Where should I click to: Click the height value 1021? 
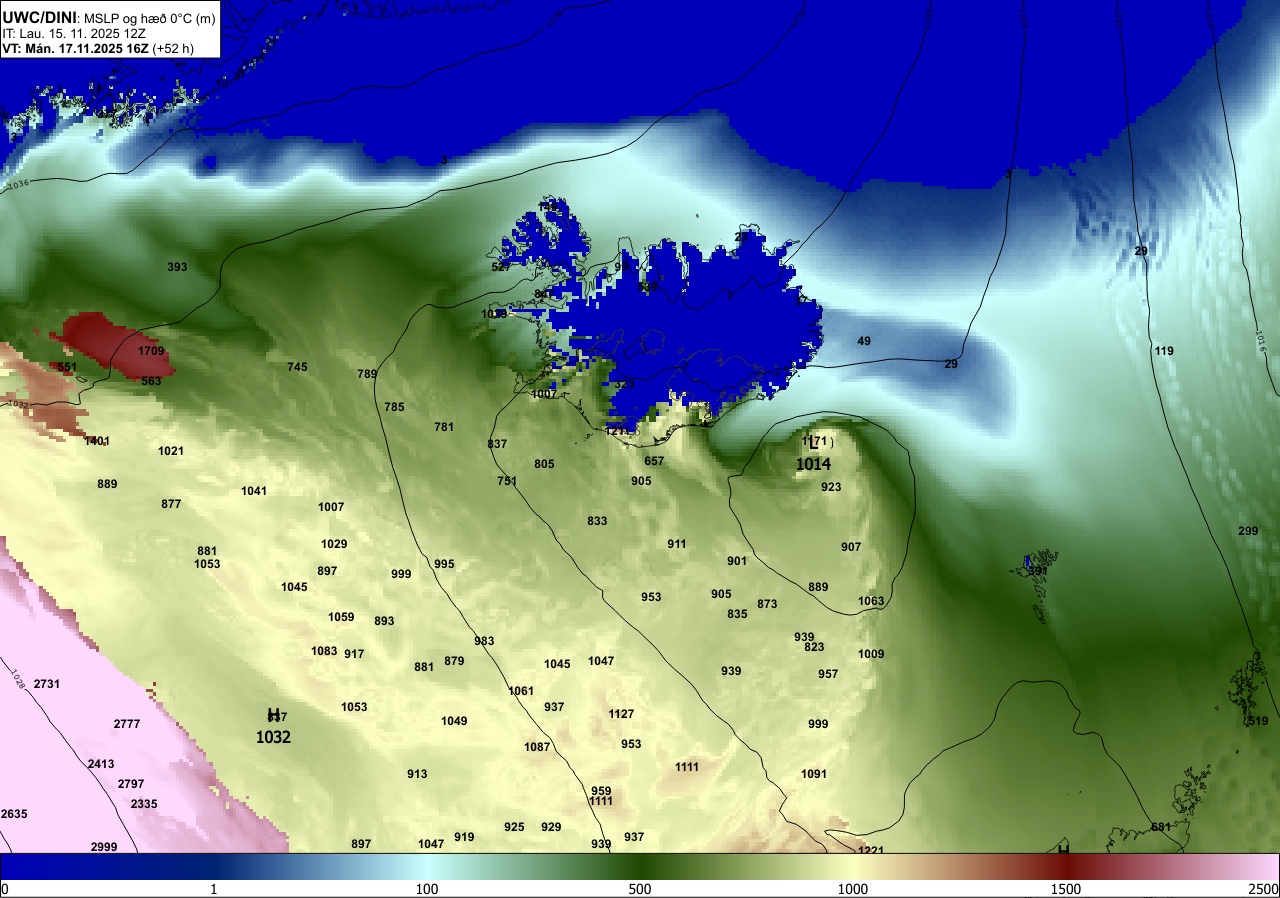pos(171,451)
